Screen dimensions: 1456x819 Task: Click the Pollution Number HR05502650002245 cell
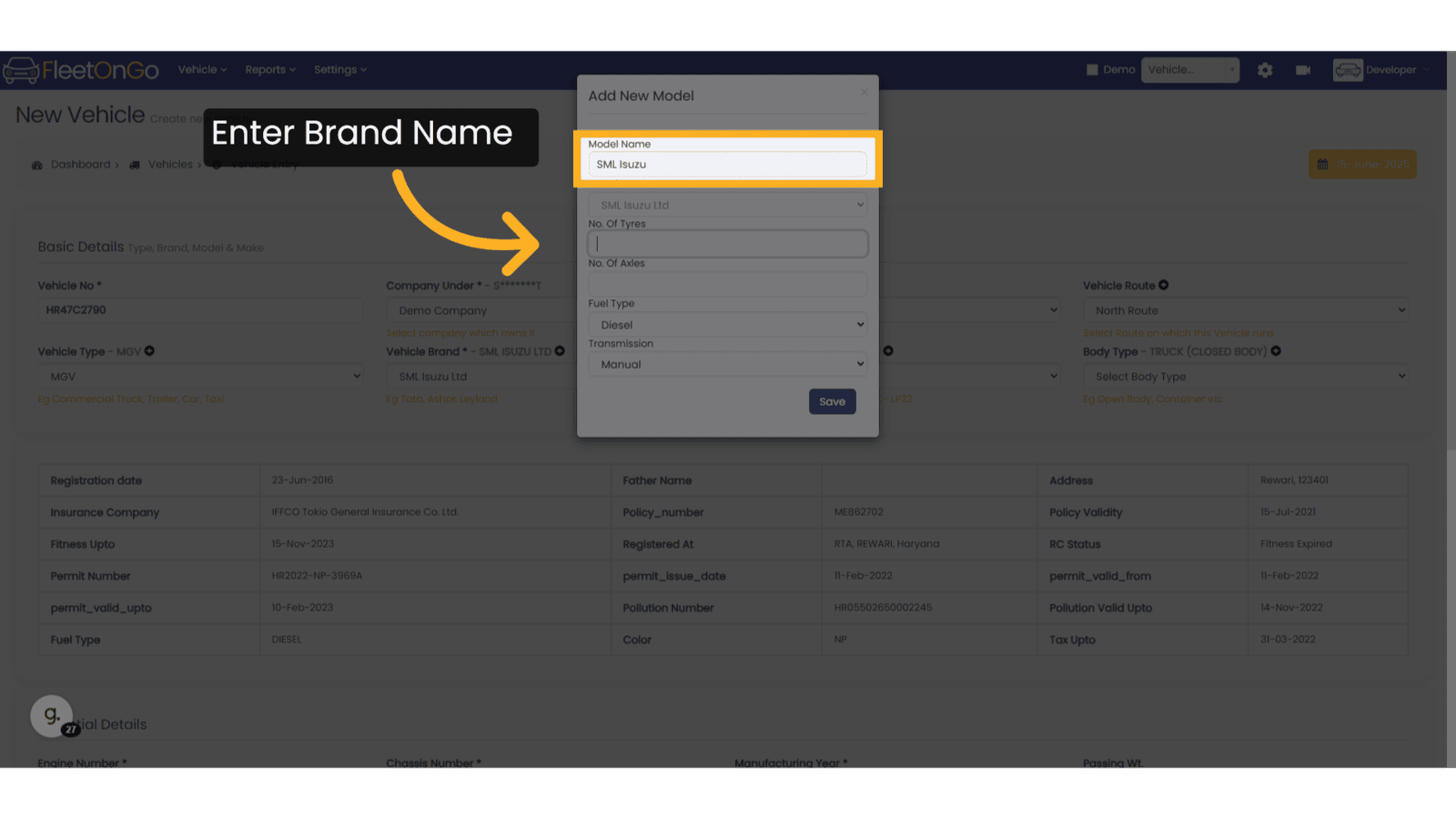(x=883, y=608)
